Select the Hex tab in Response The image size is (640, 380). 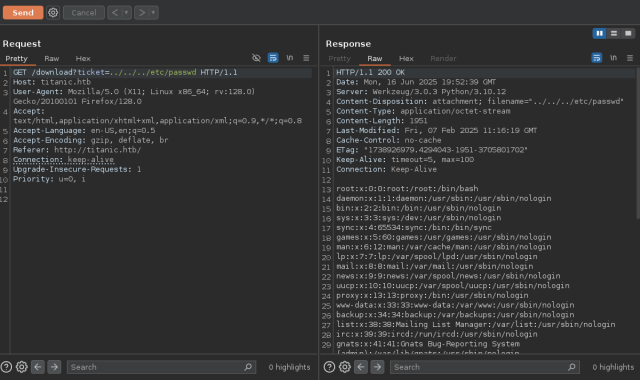click(x=406, y=58)
